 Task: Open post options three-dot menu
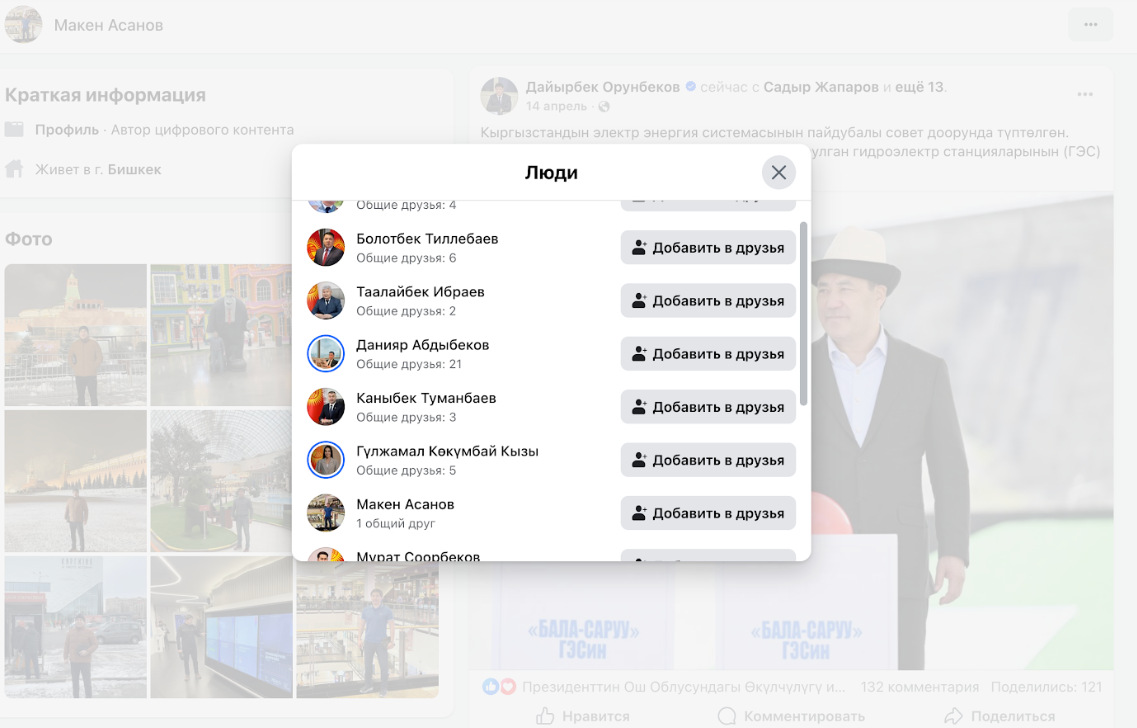(x=1085, y=94)
